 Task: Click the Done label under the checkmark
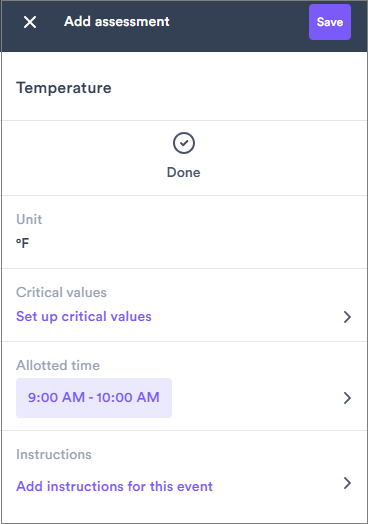183,172
